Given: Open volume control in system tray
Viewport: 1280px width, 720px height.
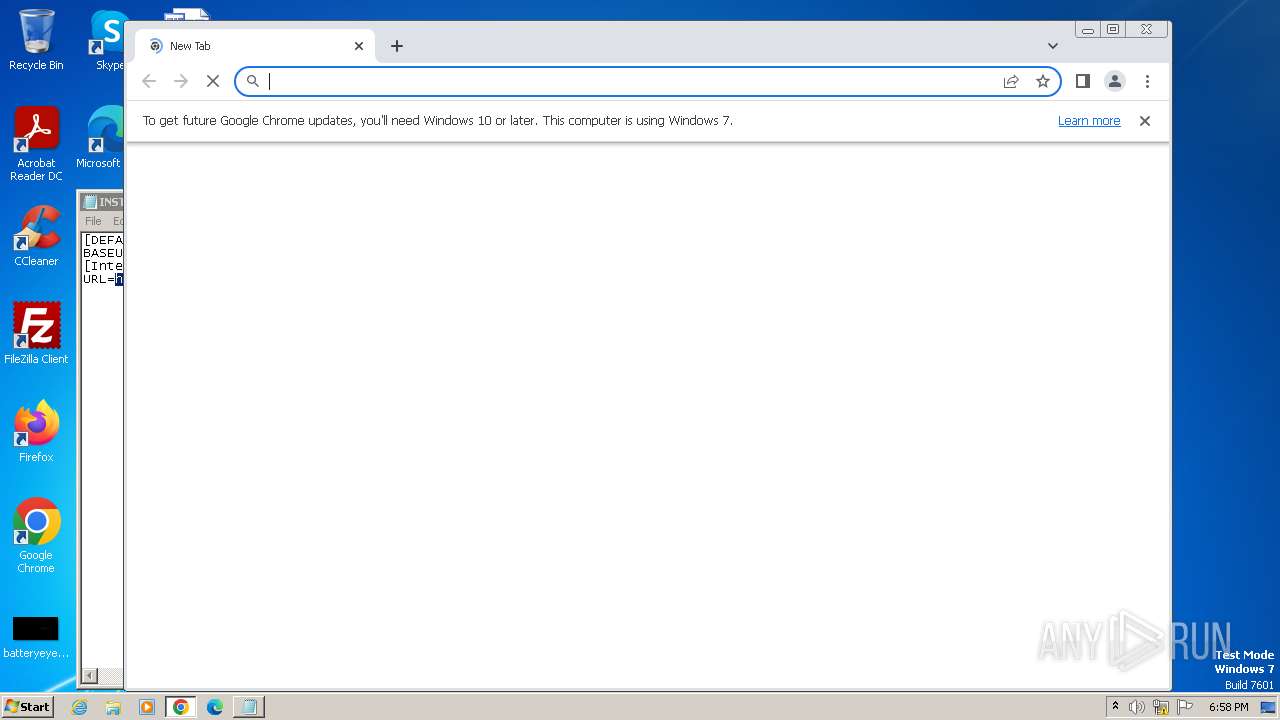Looking at the screenshot, I should click(1137, 707).
